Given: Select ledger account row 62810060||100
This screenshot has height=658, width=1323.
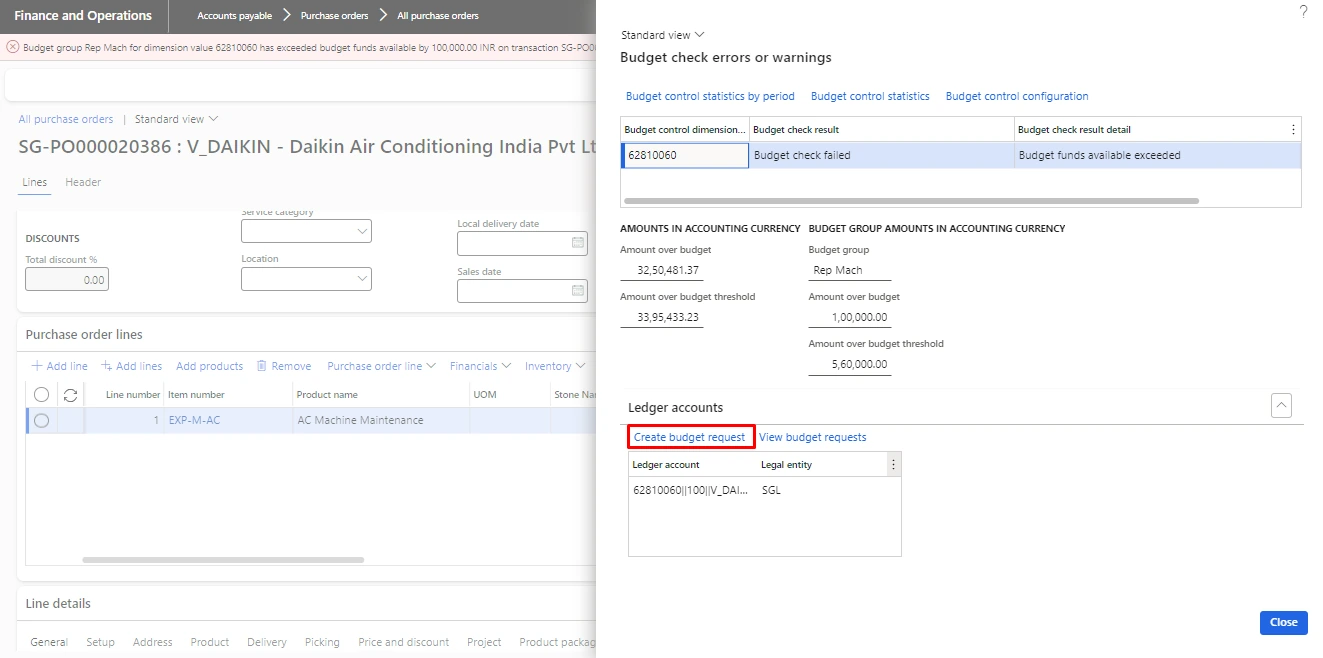Looking at the screenshot, I should pyautogui.click(x=692, y=490).
